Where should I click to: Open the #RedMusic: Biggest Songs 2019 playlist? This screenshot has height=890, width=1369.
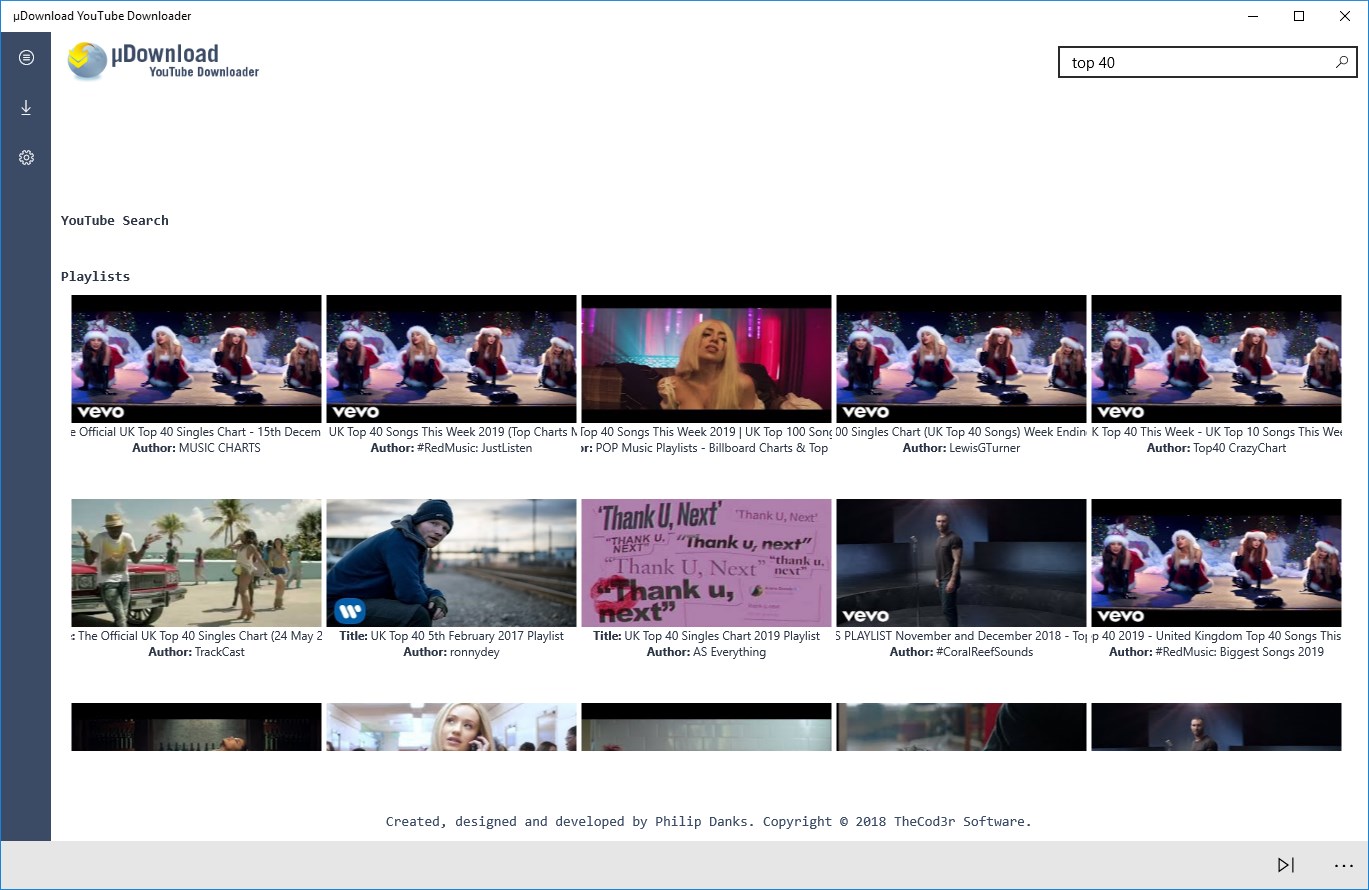pos(1216,562)
